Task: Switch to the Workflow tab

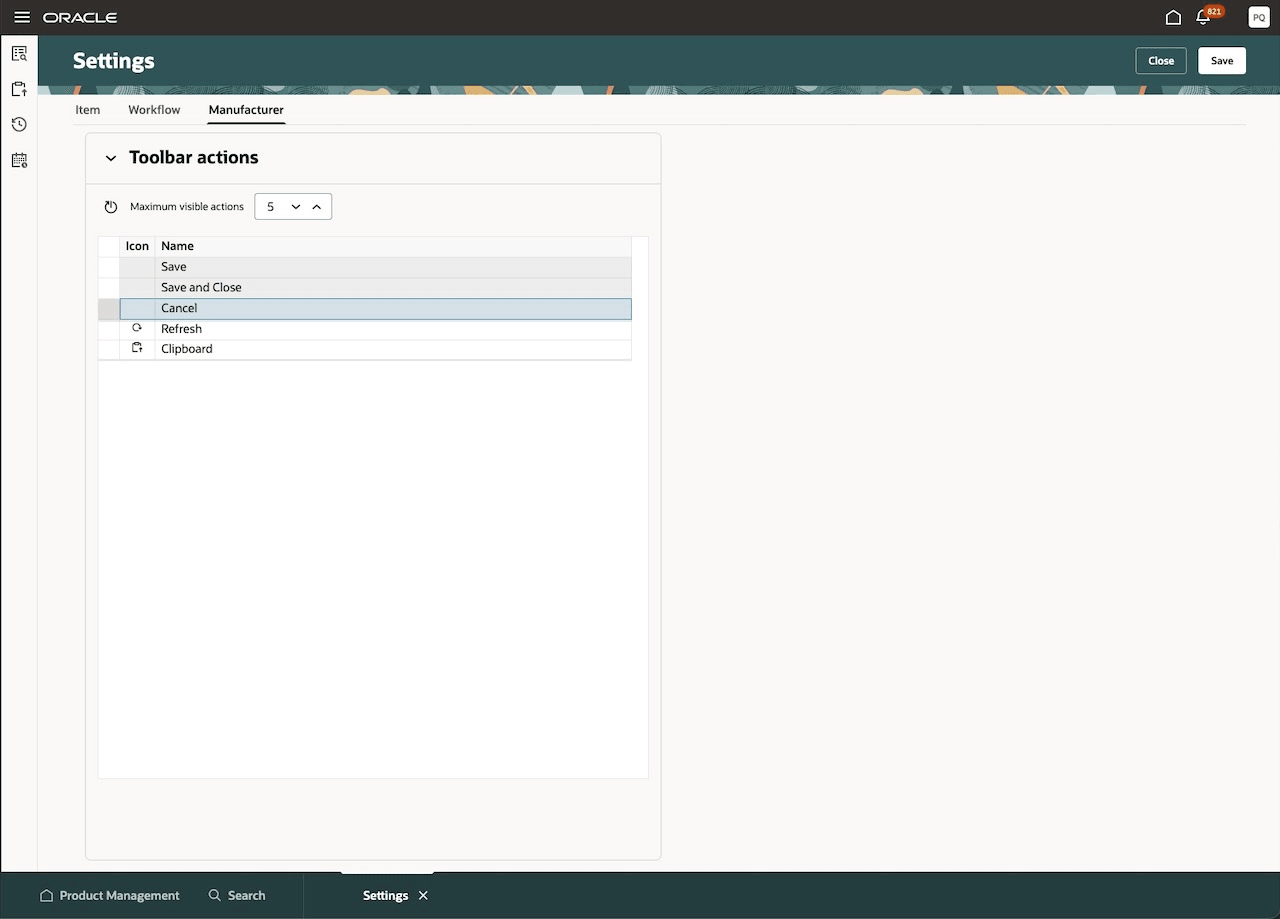Action: (x=154, y=110)
